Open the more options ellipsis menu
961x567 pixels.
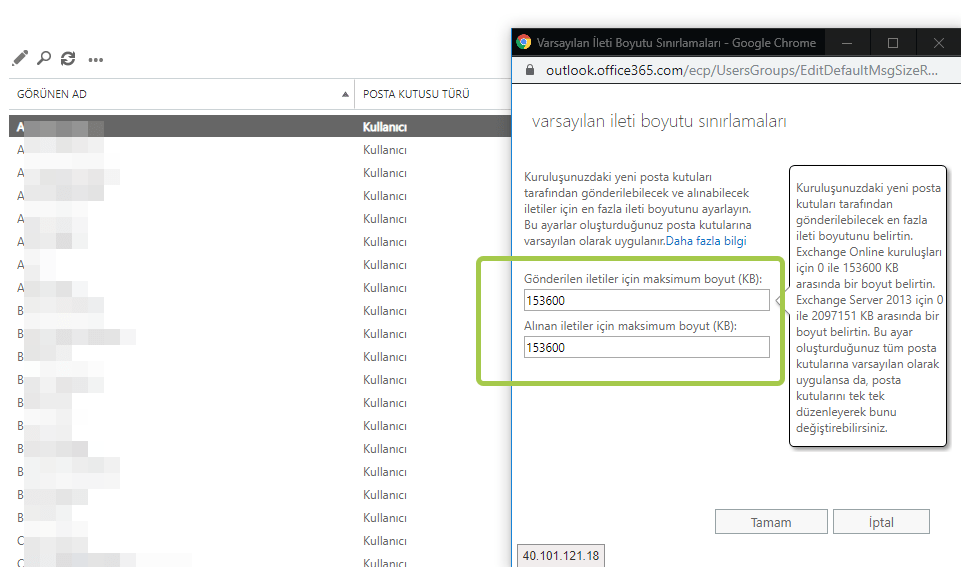[x=96, y=59]
